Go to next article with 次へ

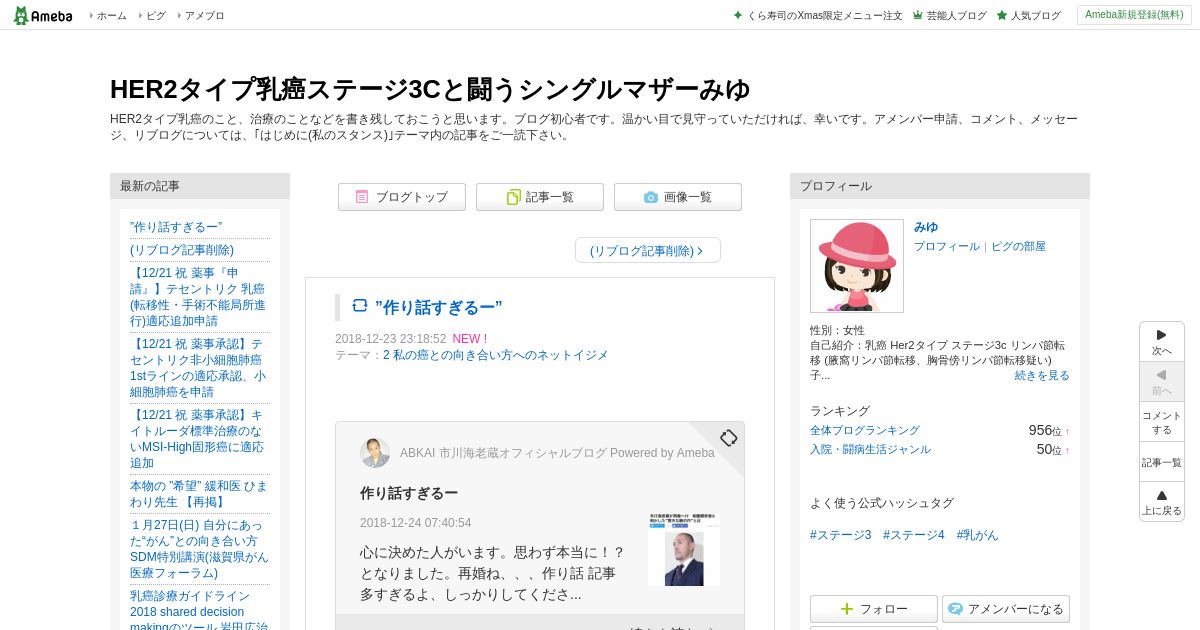(x=1162, y=342)
